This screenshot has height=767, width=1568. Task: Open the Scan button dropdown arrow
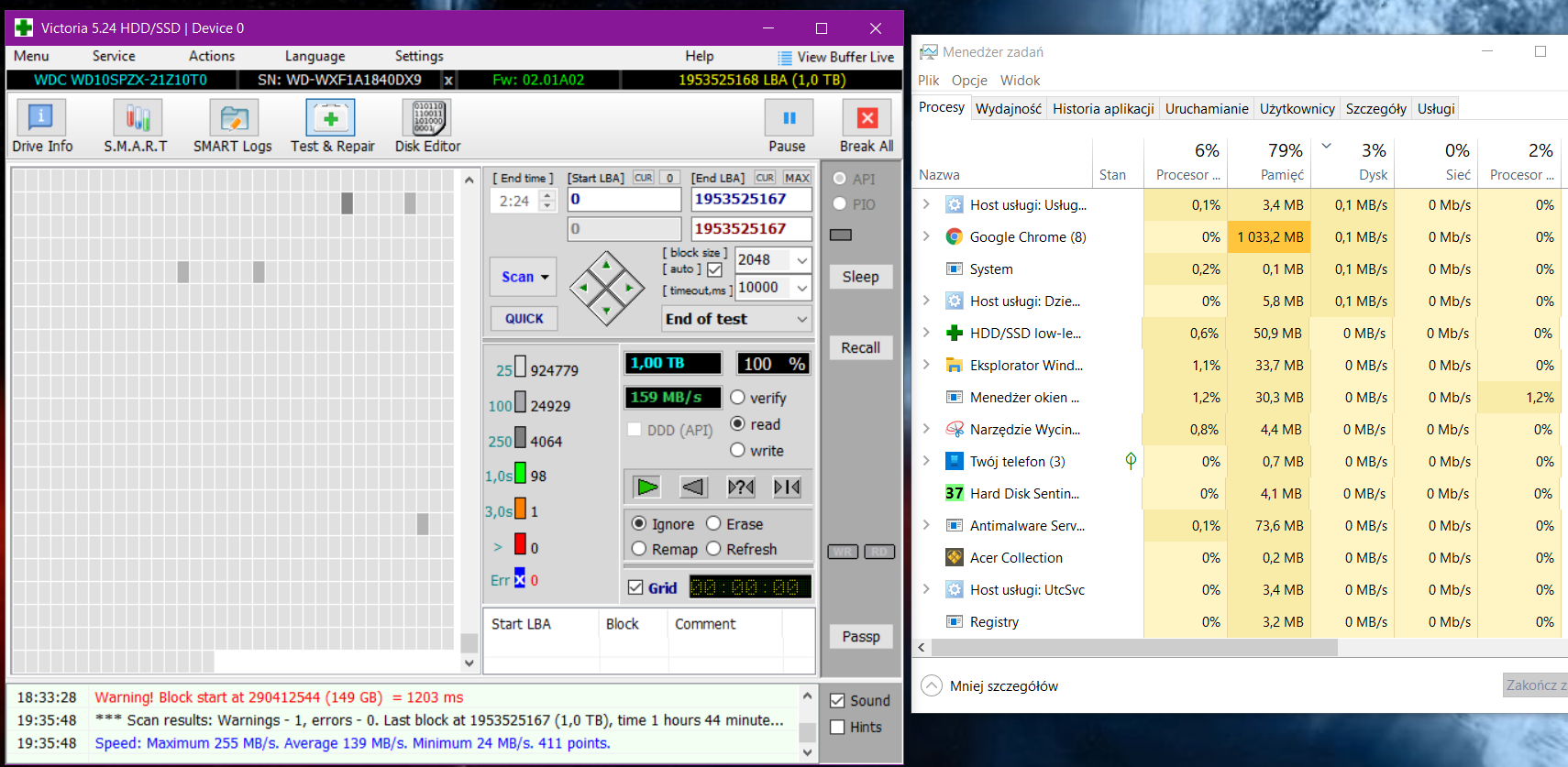(x=545, y=277)
